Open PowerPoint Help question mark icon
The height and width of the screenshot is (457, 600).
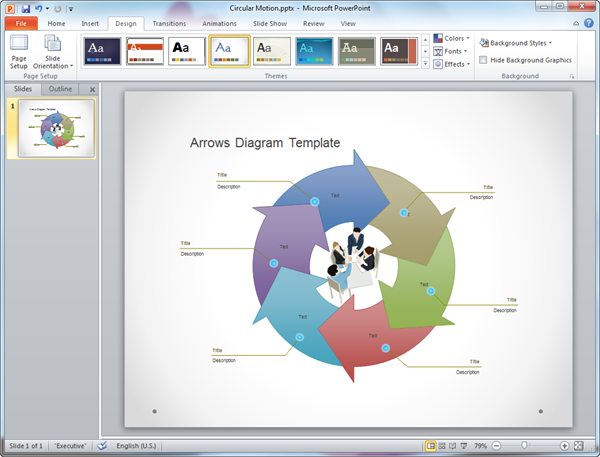click(589, 23)
